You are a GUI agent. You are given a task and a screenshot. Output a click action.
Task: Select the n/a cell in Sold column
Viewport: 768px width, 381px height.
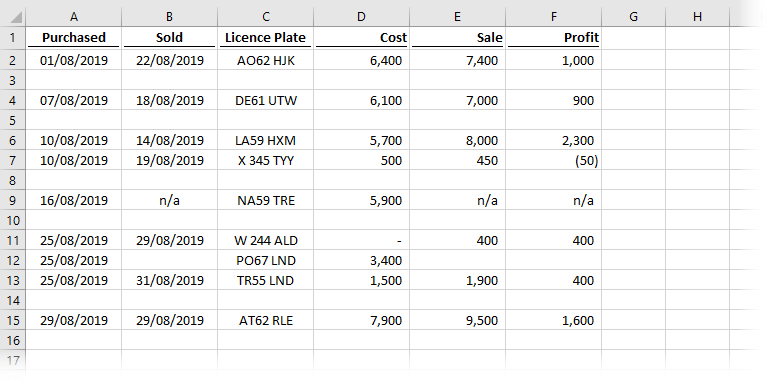[x=169, y=200]
